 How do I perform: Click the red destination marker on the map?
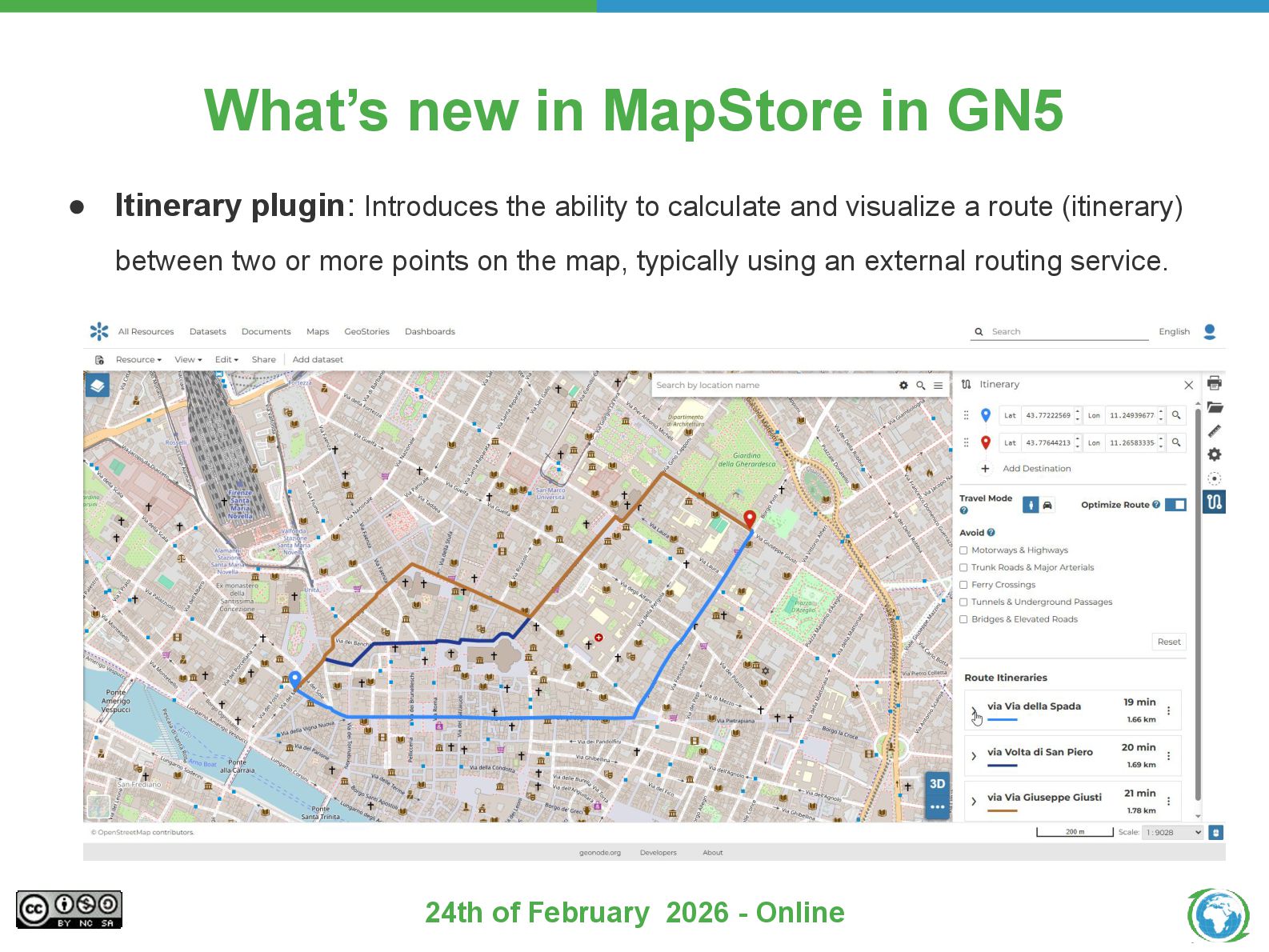750,519
